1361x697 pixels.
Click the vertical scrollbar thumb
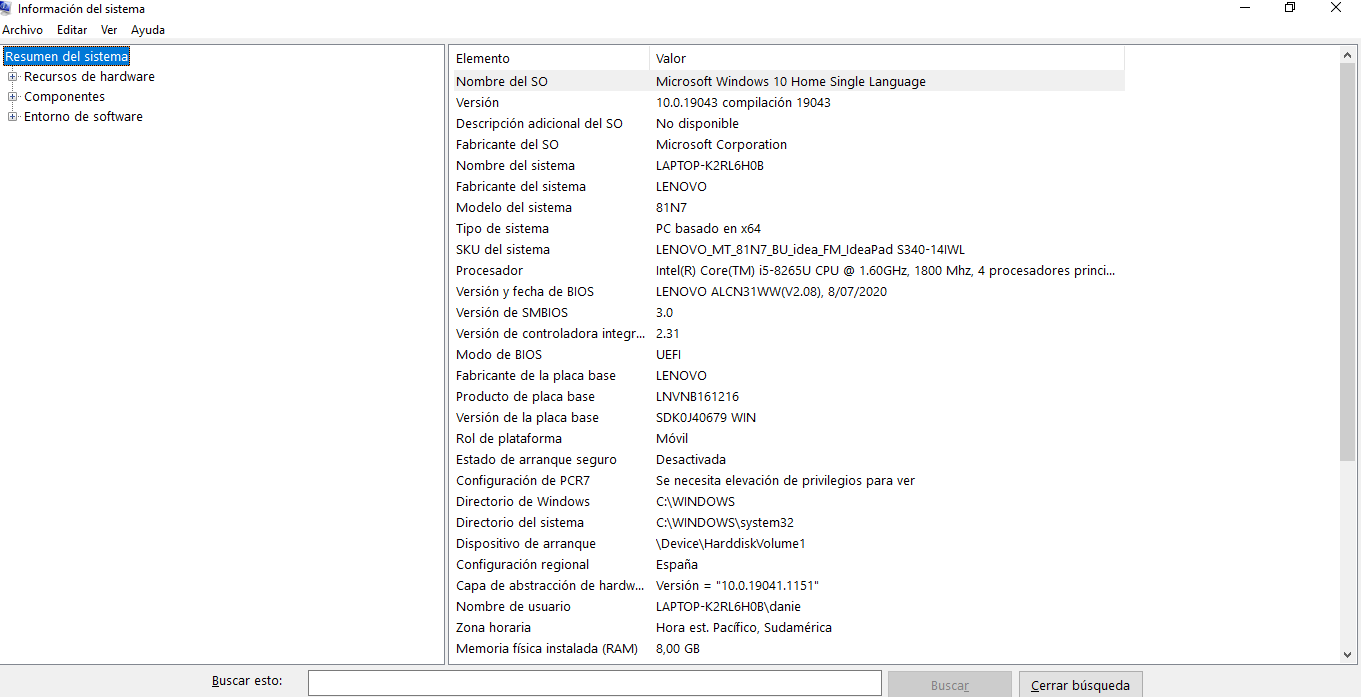point(1348,262)
